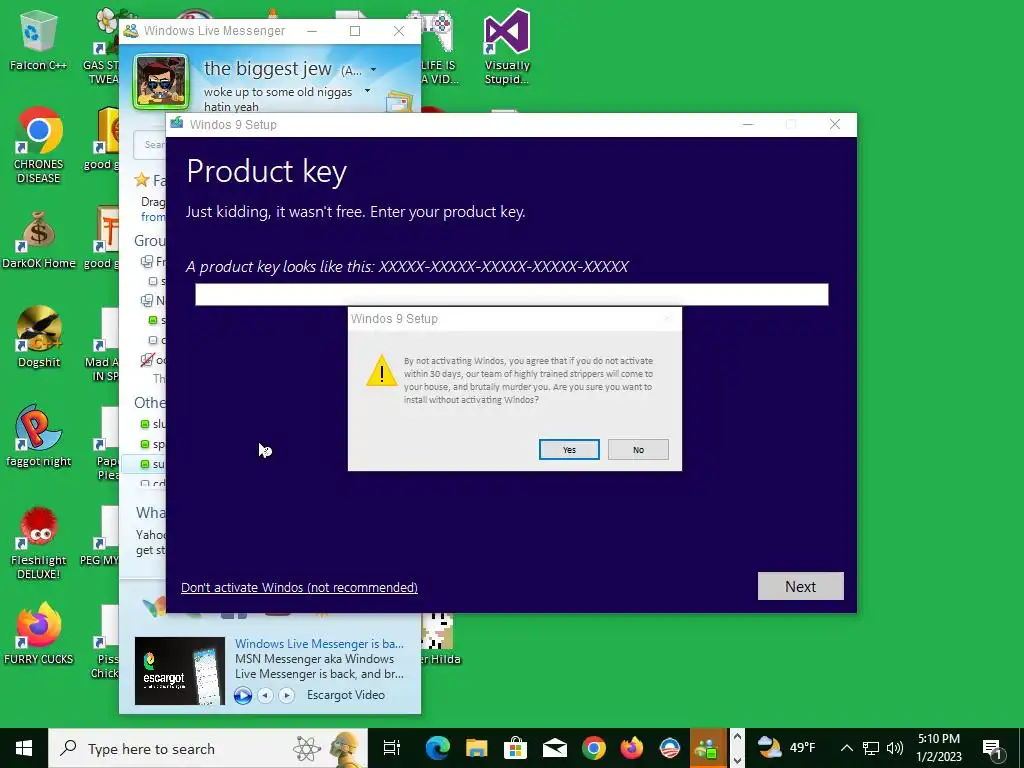The height and width of the screenshot is (768, 1024).
Task: Close the Windos 9 Setup window
Action: click(834, 124)
